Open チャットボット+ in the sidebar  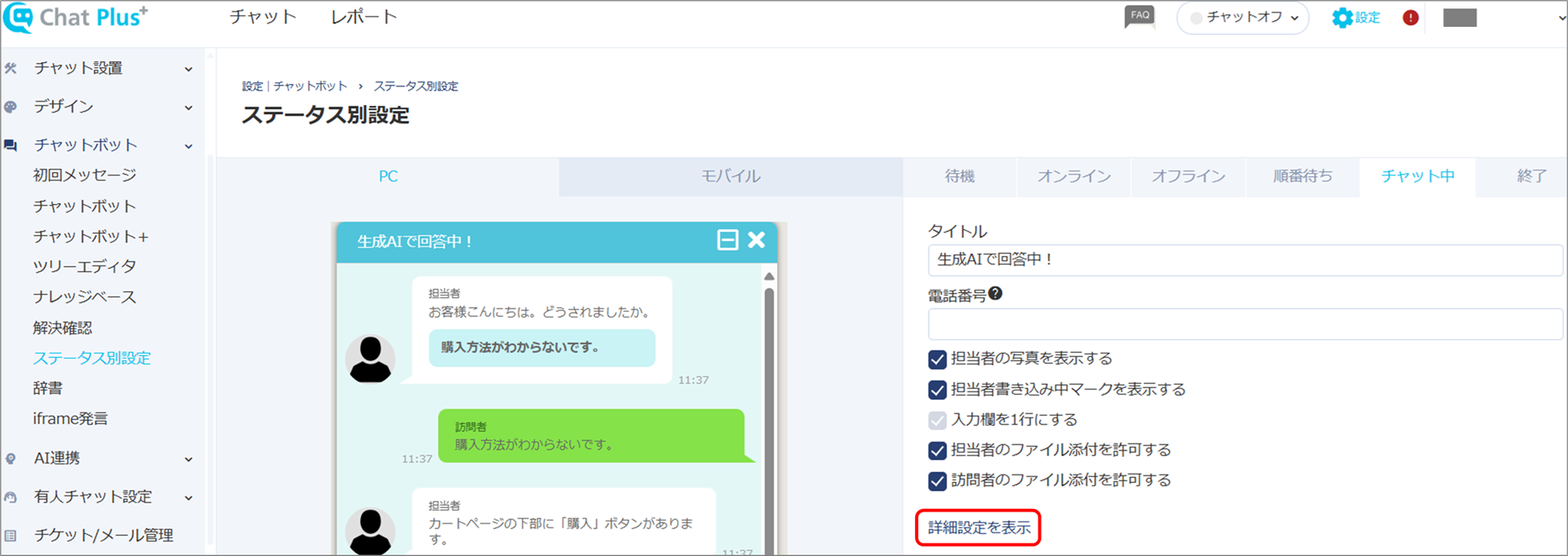(91, 237)
